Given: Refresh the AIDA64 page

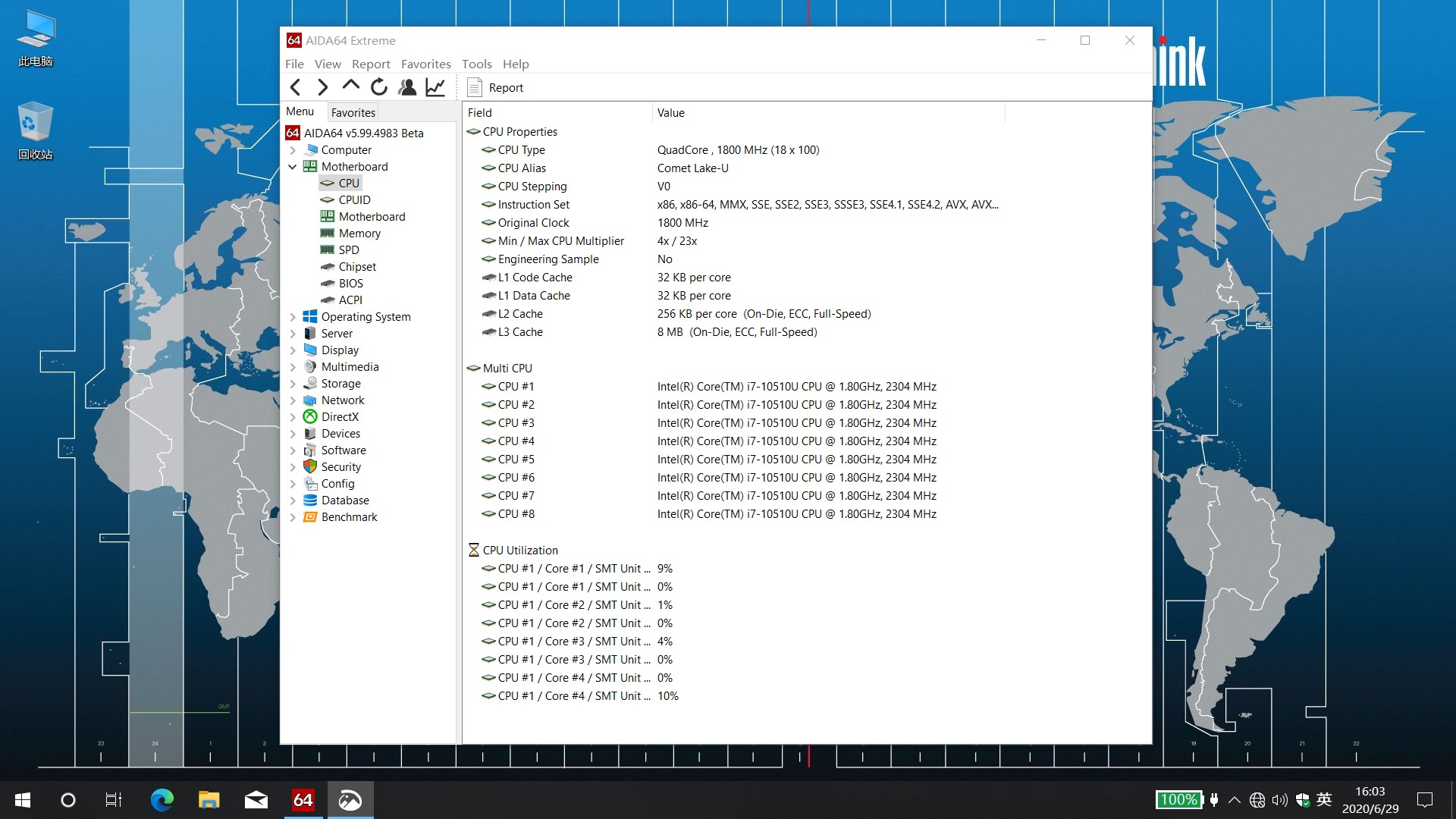Looking at the screenshot, I should coord(379,87).
